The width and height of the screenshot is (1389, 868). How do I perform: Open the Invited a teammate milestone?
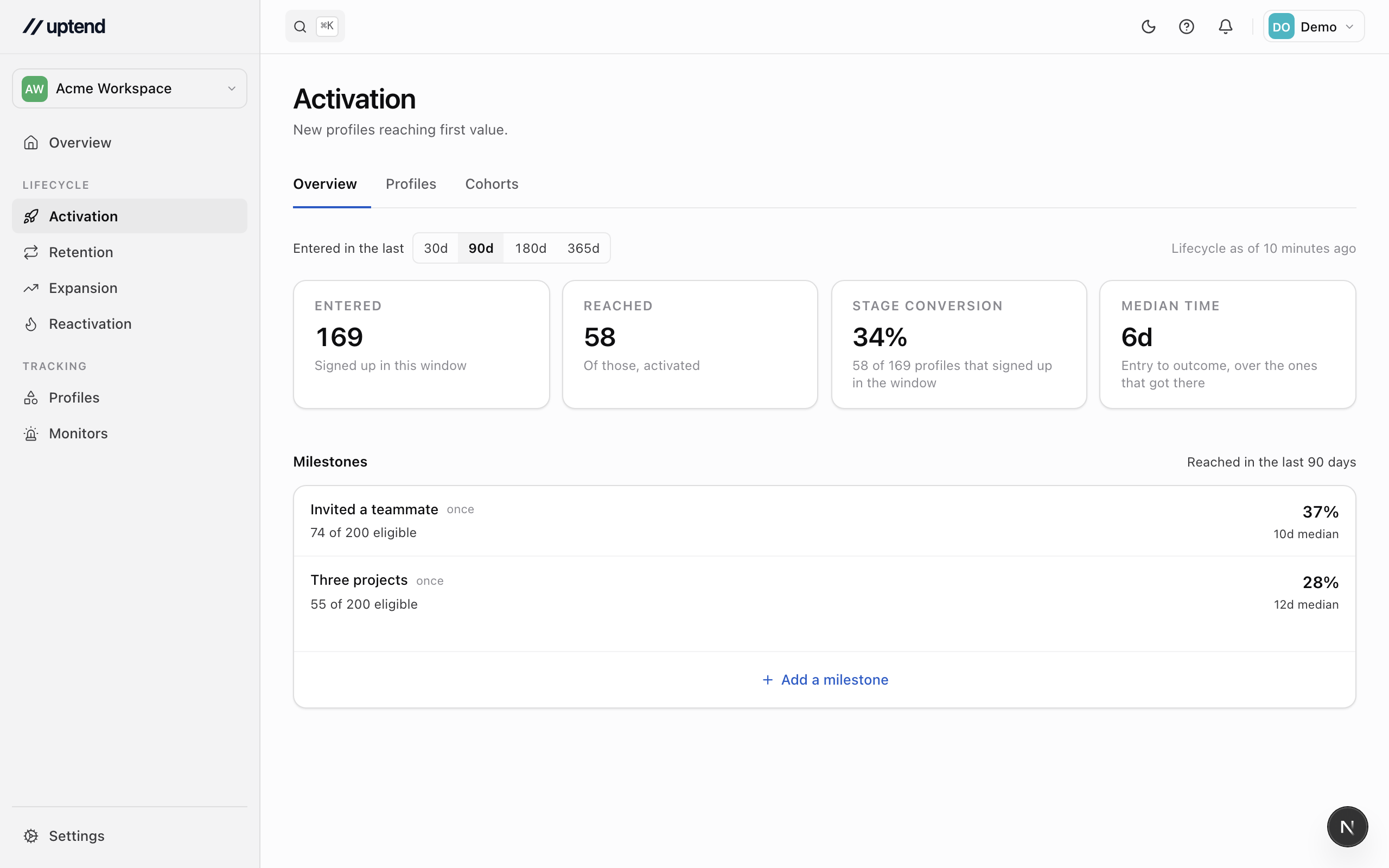(824, 521)
